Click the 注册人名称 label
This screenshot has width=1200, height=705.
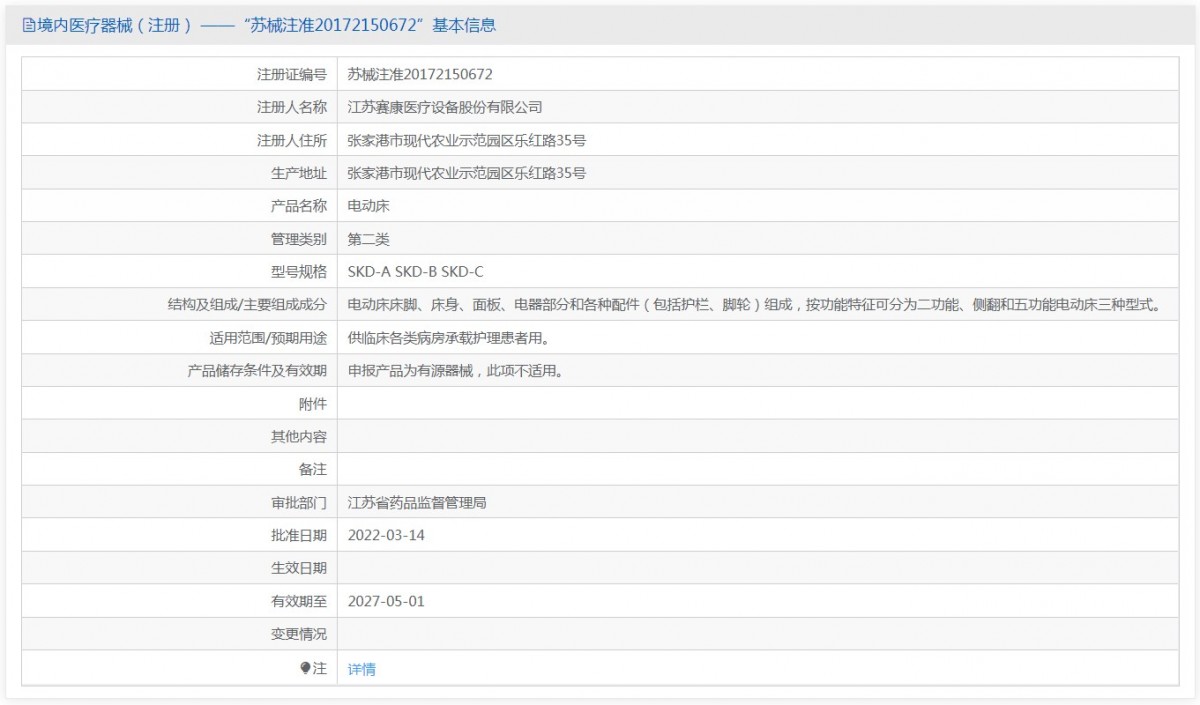[292, 107]
